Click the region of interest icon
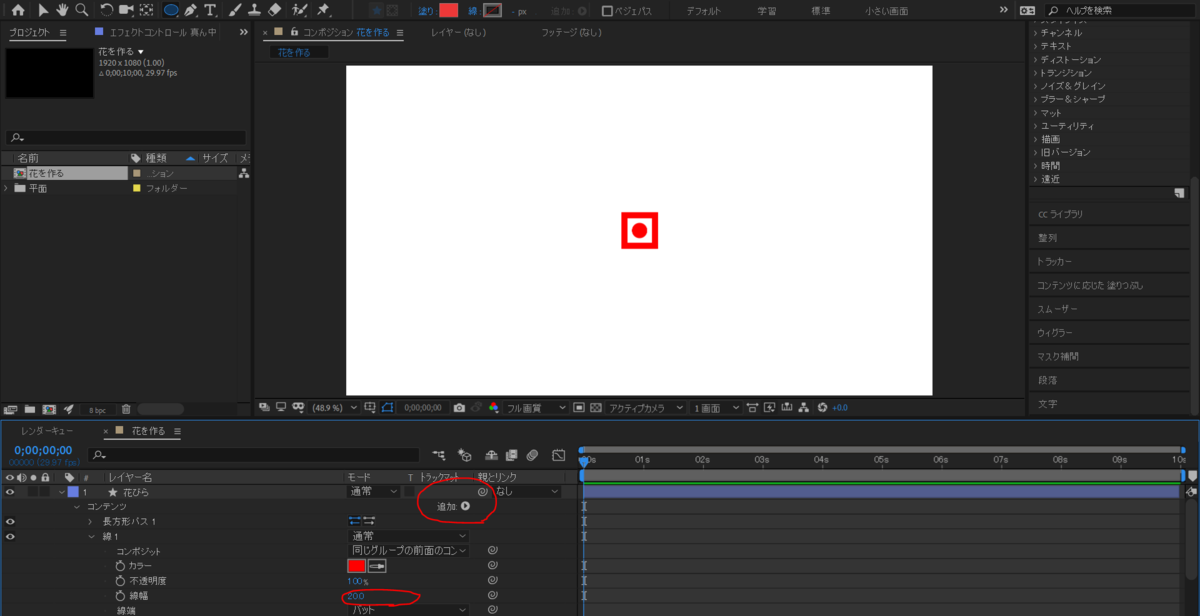The height and width of the screenshot is (616, 1200). [x=370, y=408]
